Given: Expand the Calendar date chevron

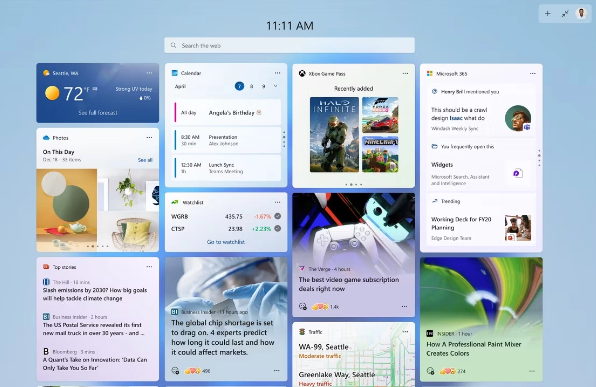Looking at the screenshot, I should 276,86.
